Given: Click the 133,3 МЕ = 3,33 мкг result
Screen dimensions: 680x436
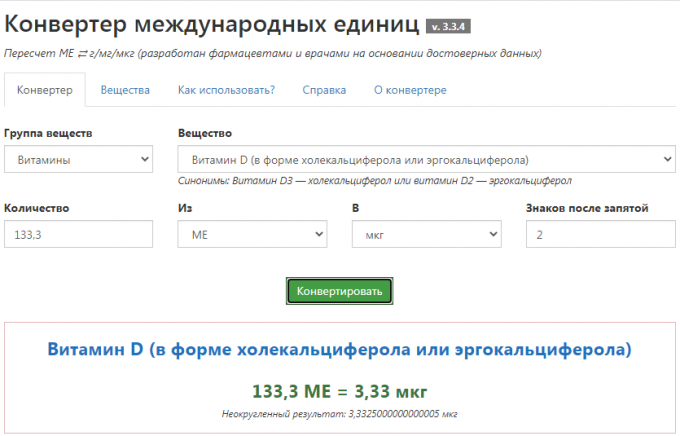Looking at the screenshot, I should [x=340, y=390].
